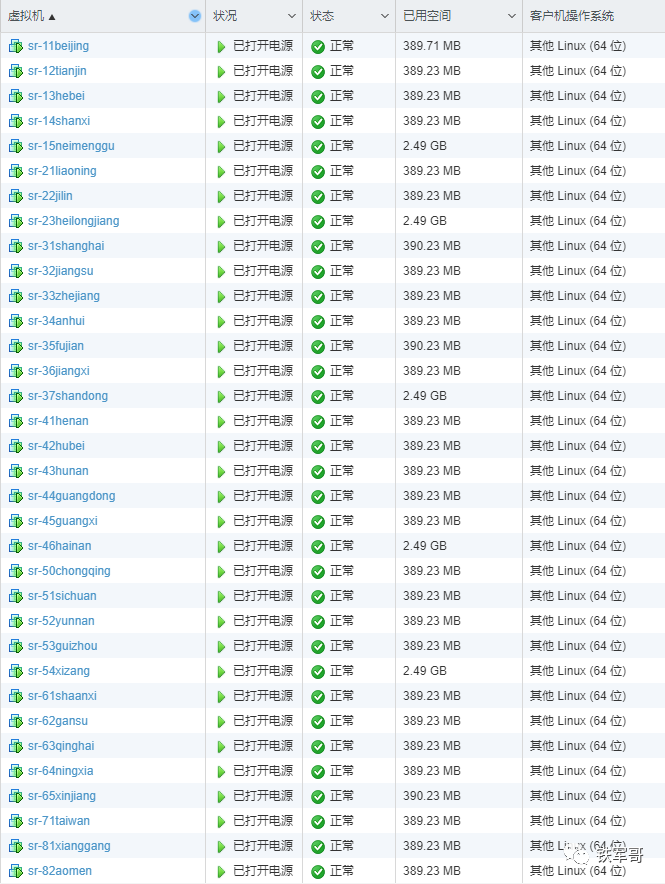
Task: Click the VM icon beside sr-42hubei
Action: pyautogui.click(x=16, y=447)
